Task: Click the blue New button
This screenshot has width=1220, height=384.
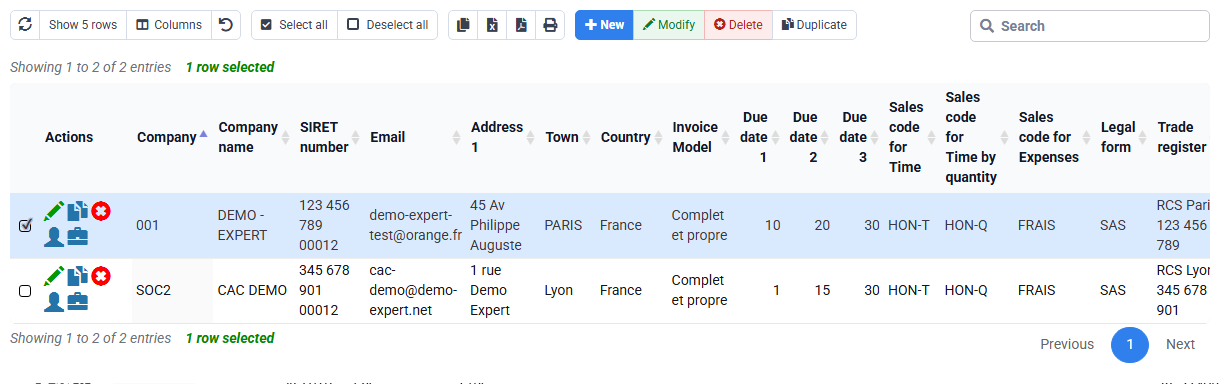Action: pyautogui.click(x=604, y=25)
